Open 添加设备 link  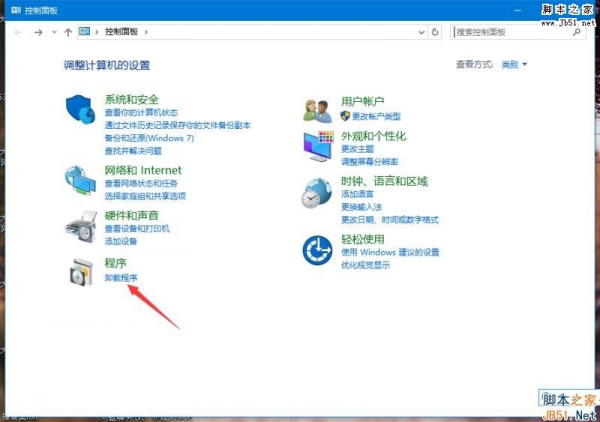[121, 241]
